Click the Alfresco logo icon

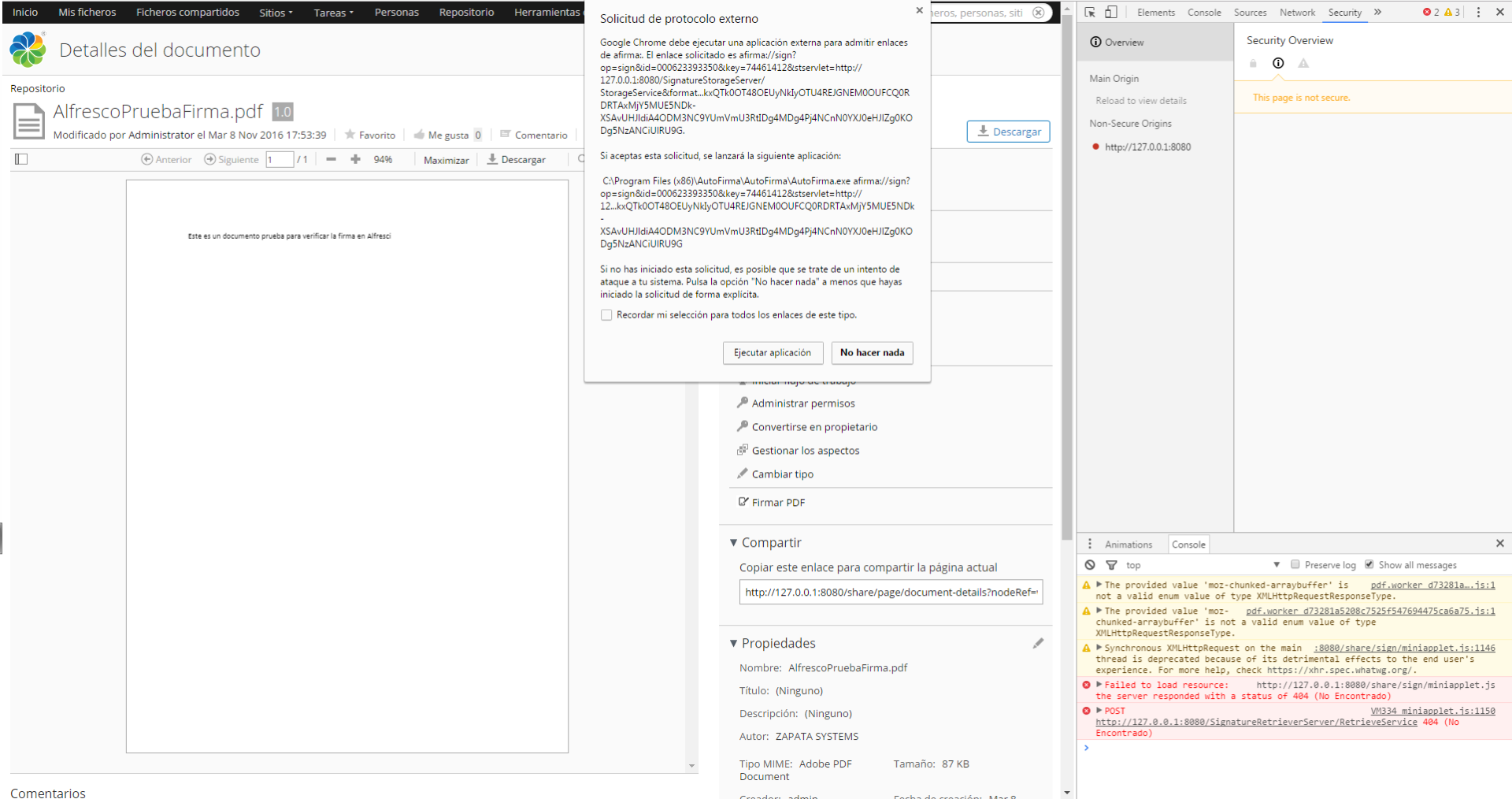pos(28,50)
